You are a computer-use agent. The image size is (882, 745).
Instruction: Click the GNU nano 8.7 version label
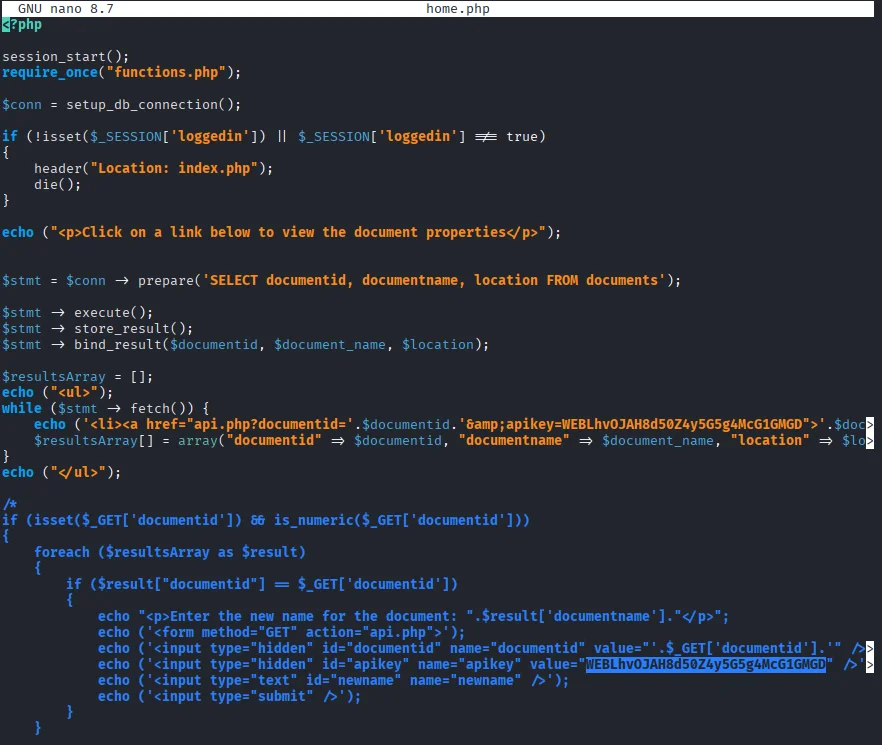tap(65, 8)
